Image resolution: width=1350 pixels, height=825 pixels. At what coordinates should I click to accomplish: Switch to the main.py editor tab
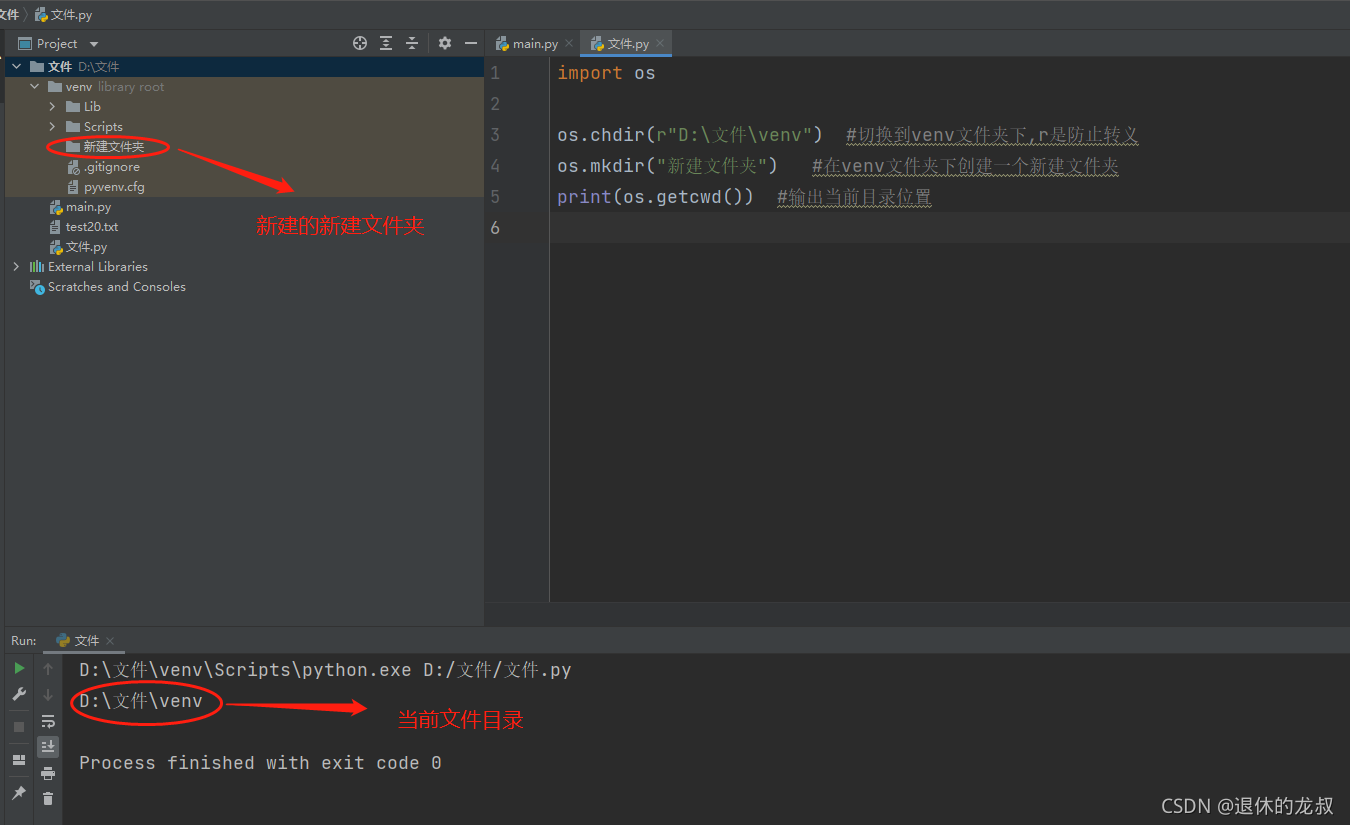(535, 43)
